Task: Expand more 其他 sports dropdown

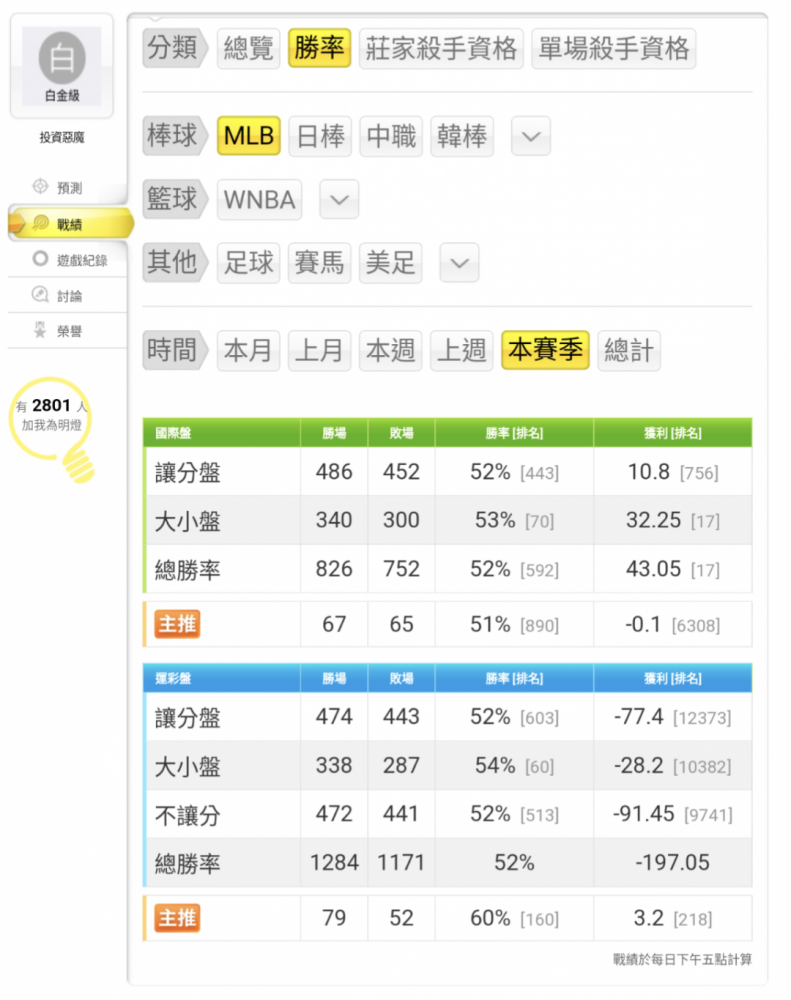Action: click(x=459, y=263)
